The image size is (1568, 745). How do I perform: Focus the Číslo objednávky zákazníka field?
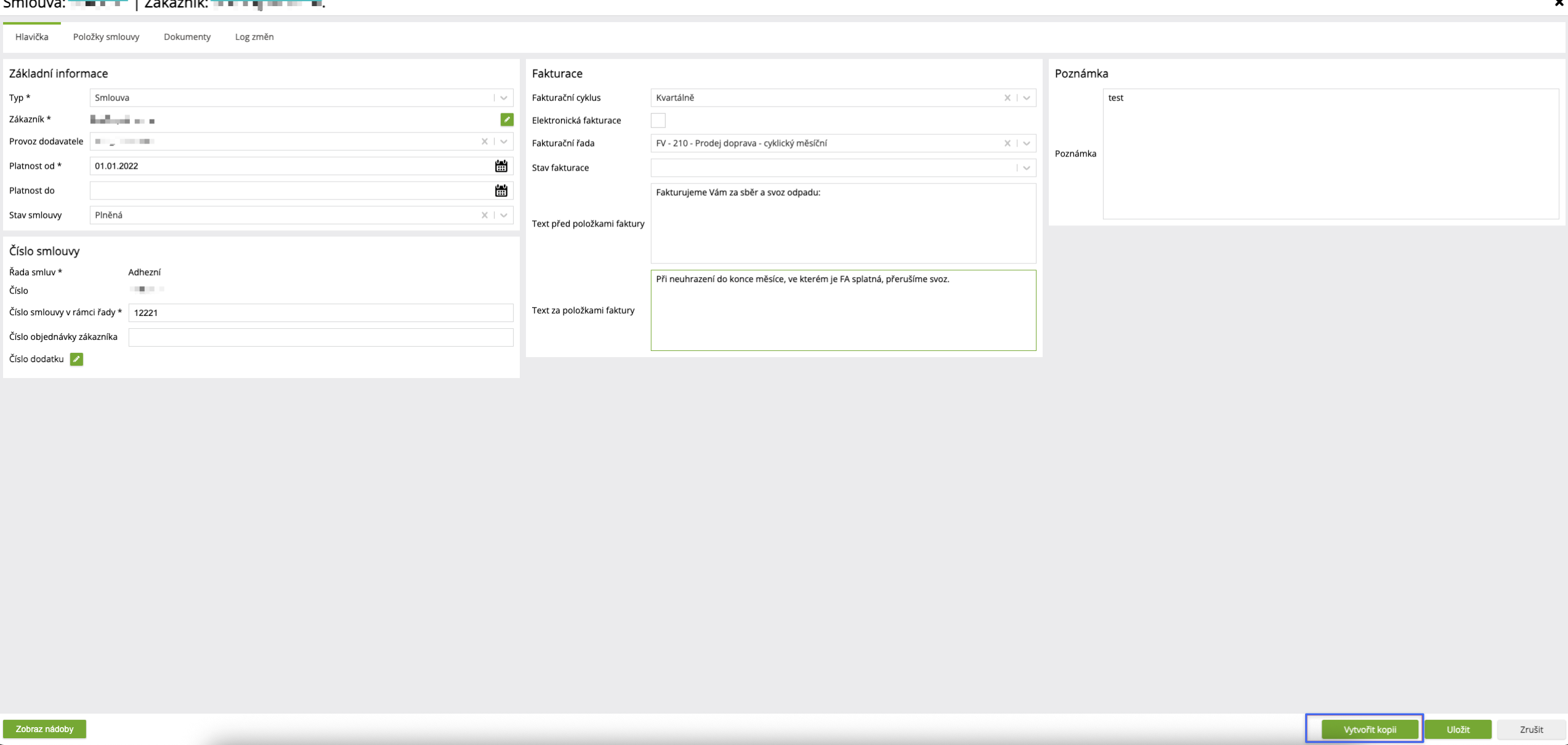pos(320,337)
